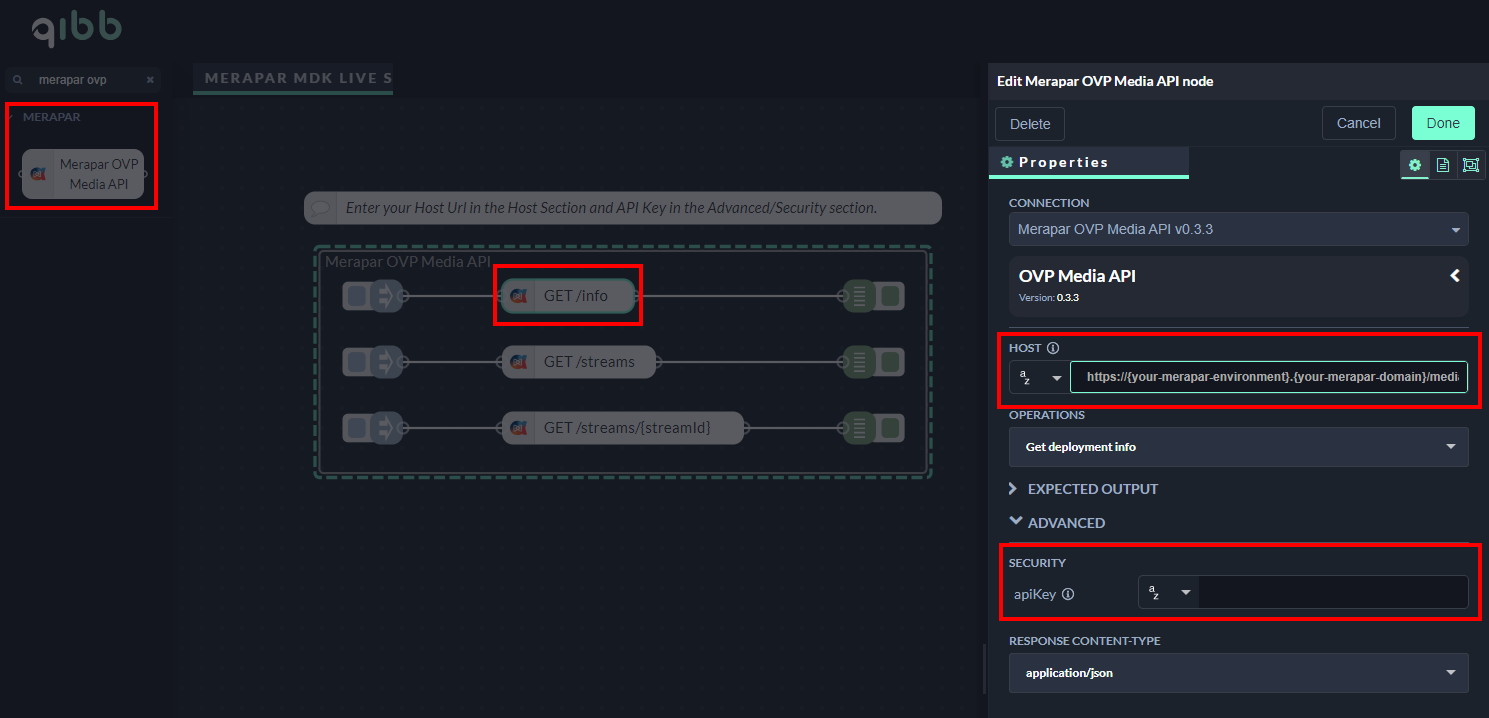Click the Cancel button

(x=1358, y=123)
